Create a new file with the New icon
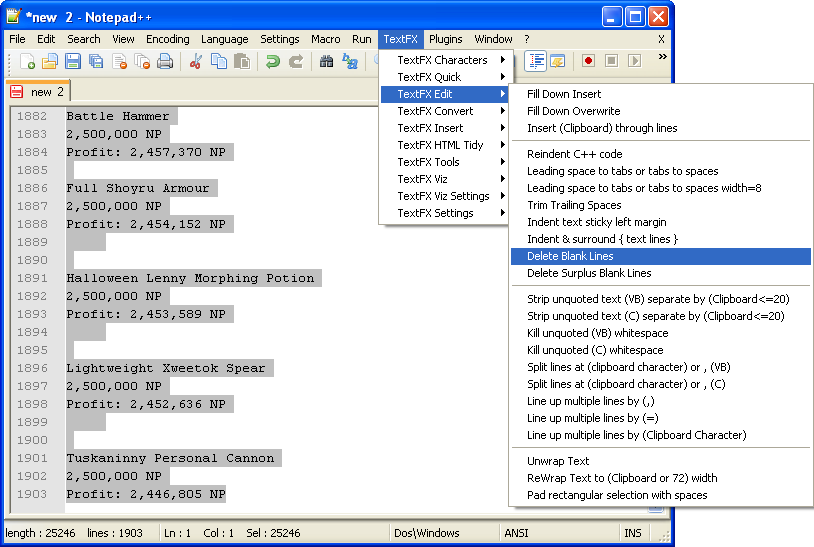The width and height of the screenshot is (814, 547). pyautogui.click(x=27, y=61)
